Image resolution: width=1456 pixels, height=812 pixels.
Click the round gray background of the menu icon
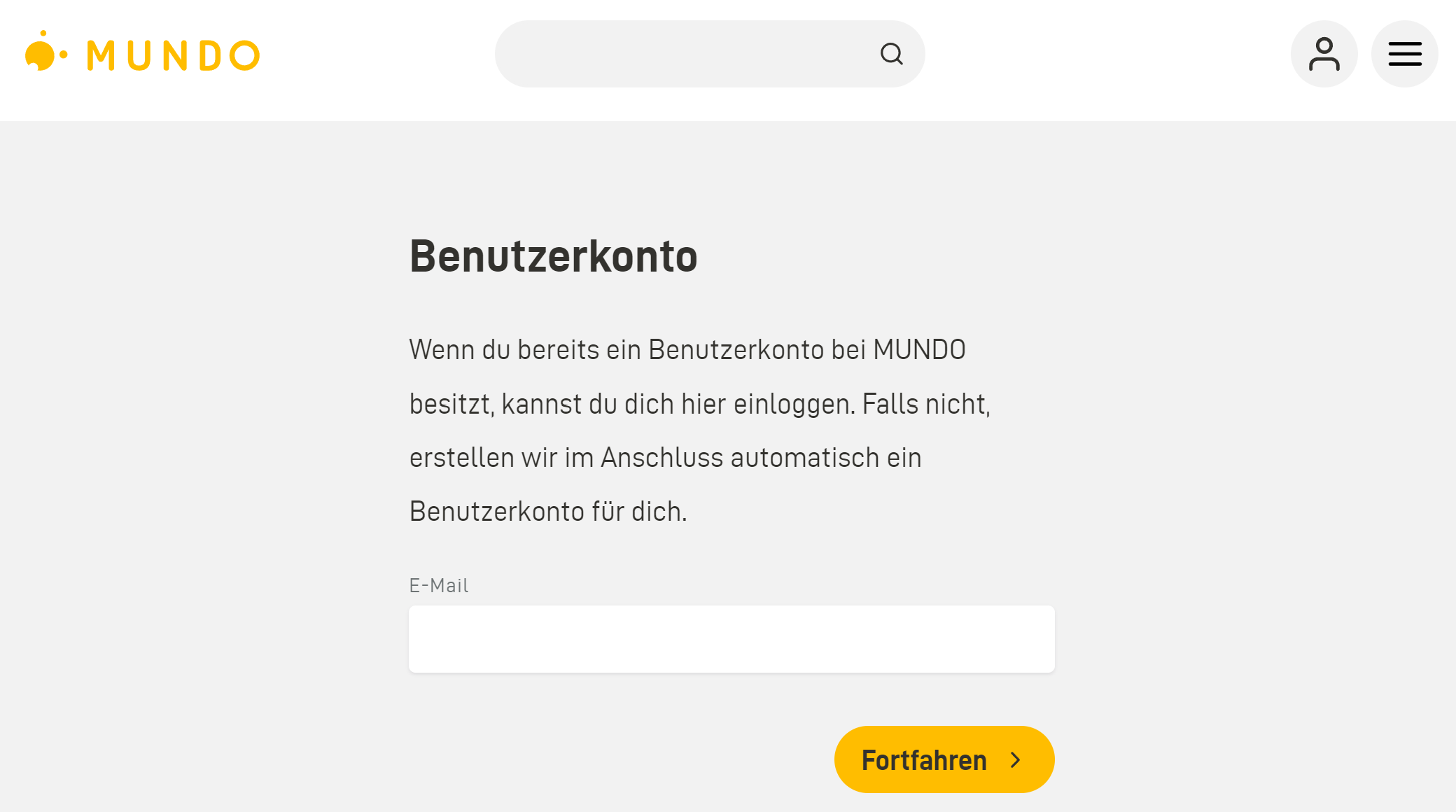click(x=1404, y=54)
